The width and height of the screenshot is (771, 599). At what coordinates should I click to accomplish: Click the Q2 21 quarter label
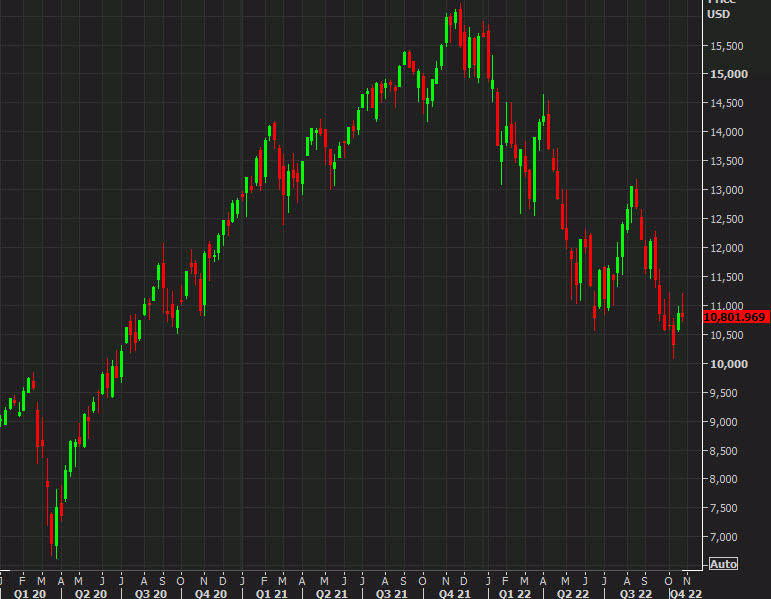(331, 594)
